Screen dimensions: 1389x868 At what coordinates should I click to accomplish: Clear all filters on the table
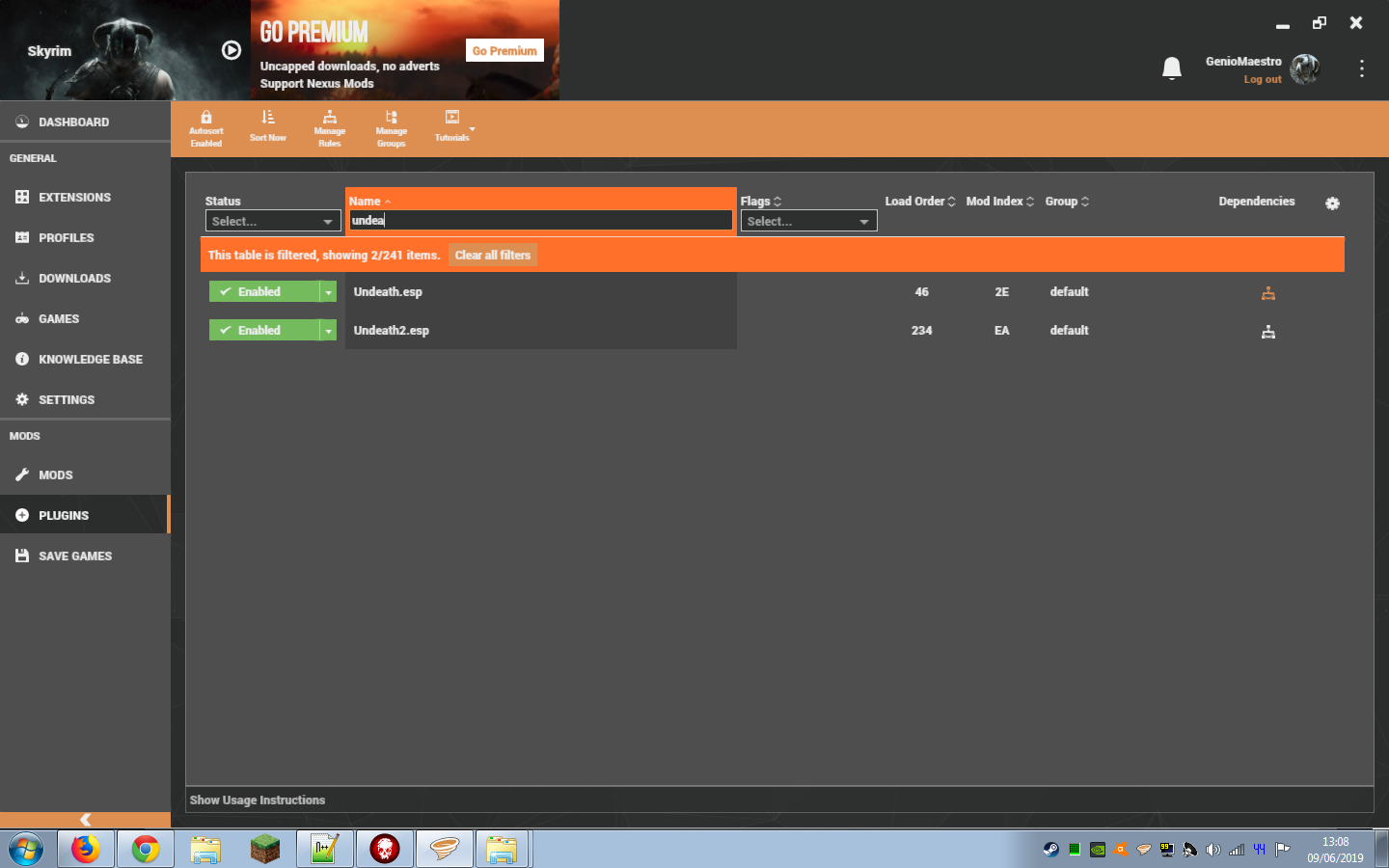[x=493, y=255]
